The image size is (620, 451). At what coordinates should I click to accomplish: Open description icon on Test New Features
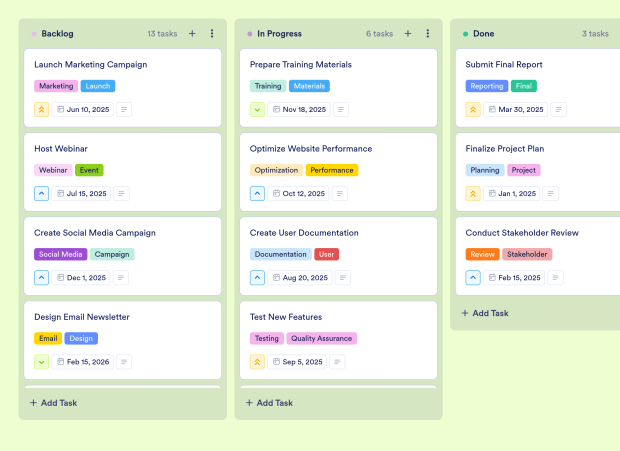[337, 362]
